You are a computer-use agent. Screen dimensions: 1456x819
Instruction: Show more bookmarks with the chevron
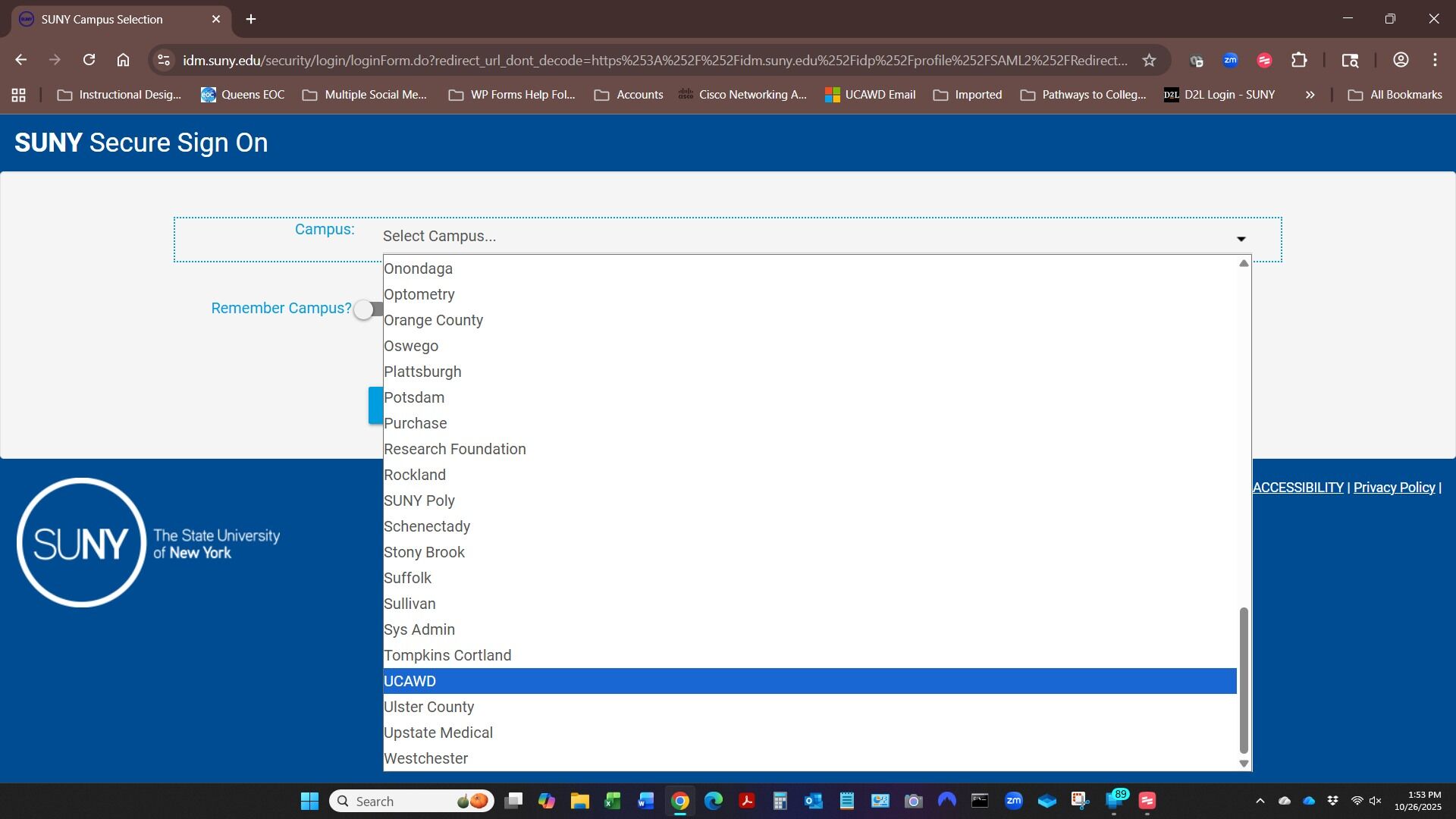coord(1310,95)
